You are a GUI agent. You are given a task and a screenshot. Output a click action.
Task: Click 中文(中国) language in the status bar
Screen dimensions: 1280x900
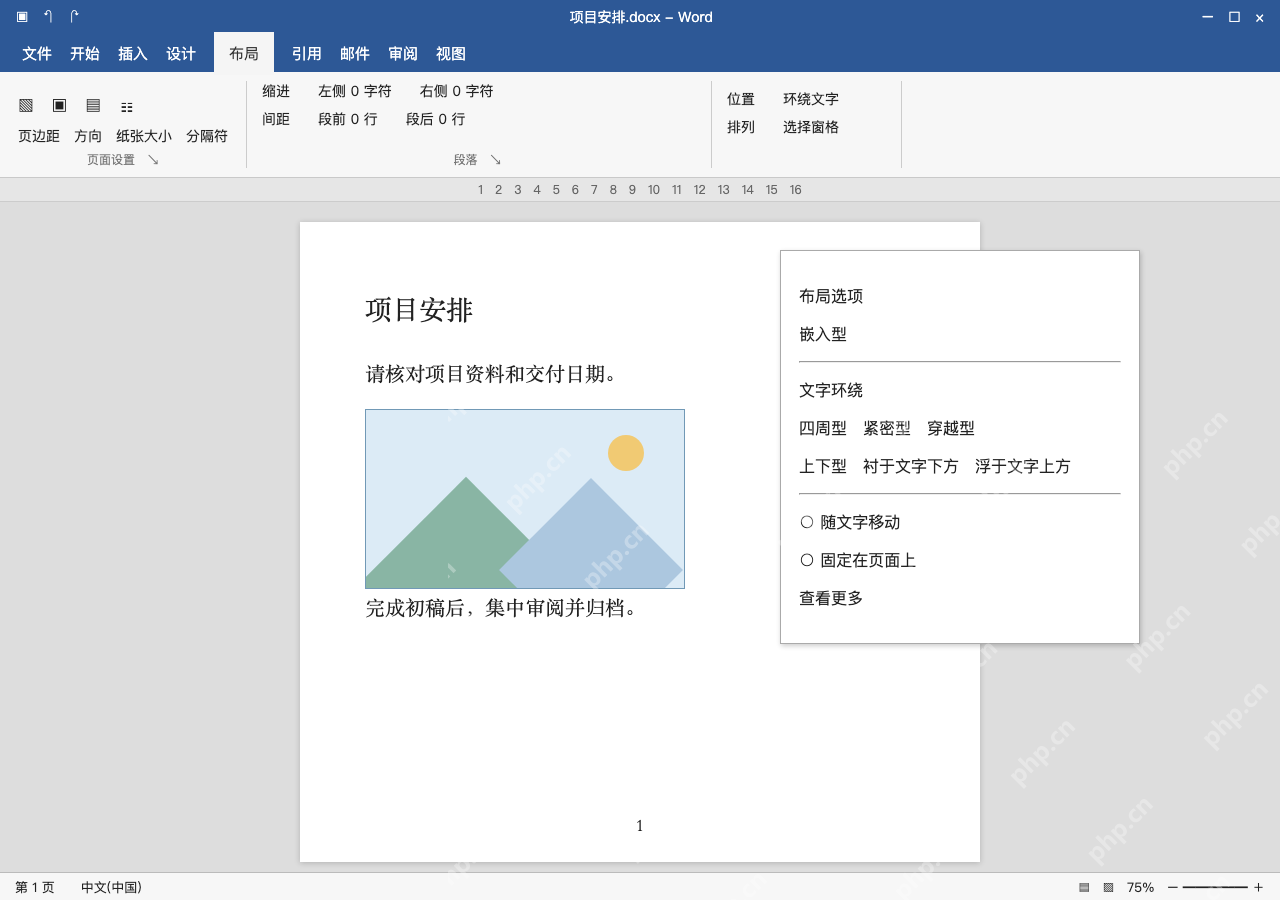[111, 887]
